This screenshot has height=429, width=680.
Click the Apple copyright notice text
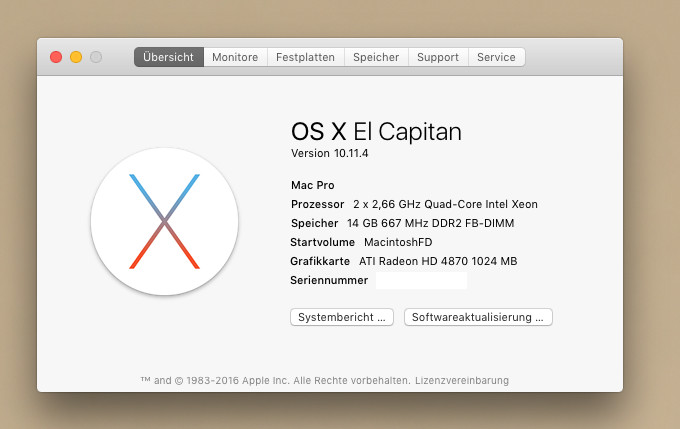tap(275, 380)
